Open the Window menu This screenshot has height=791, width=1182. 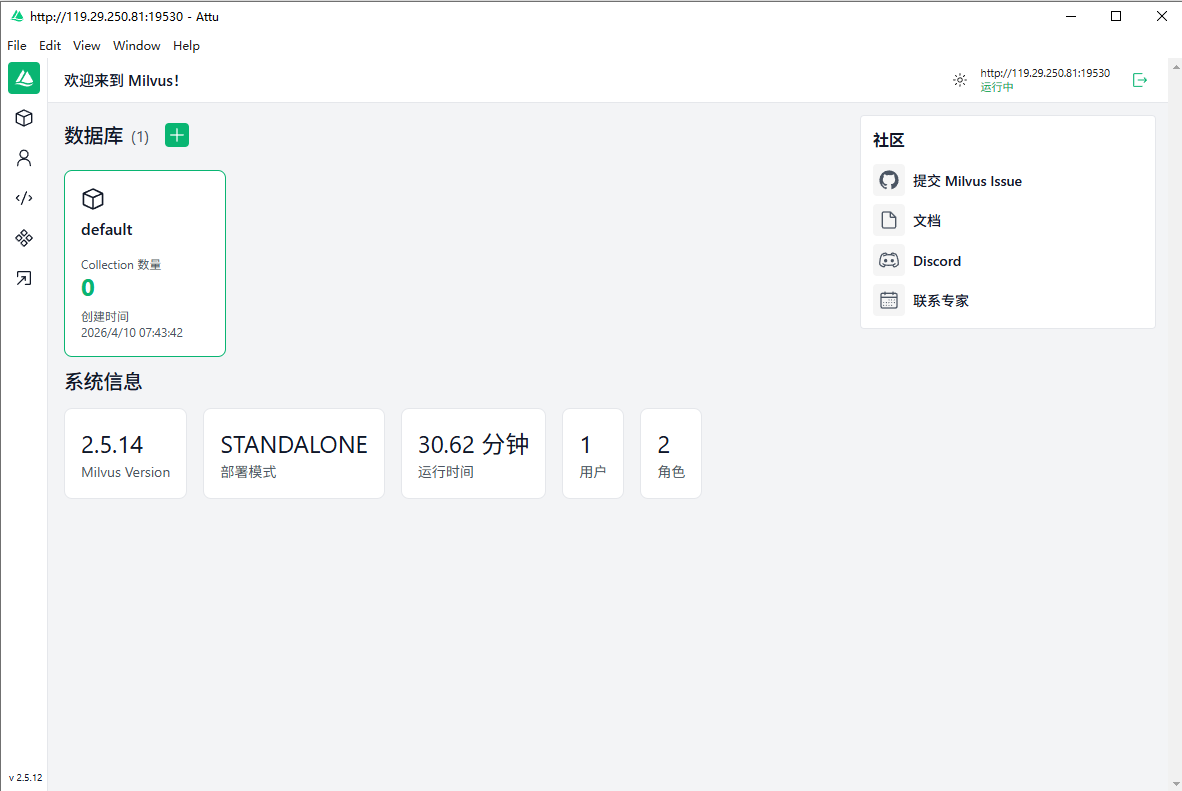(x=136, y=45)
